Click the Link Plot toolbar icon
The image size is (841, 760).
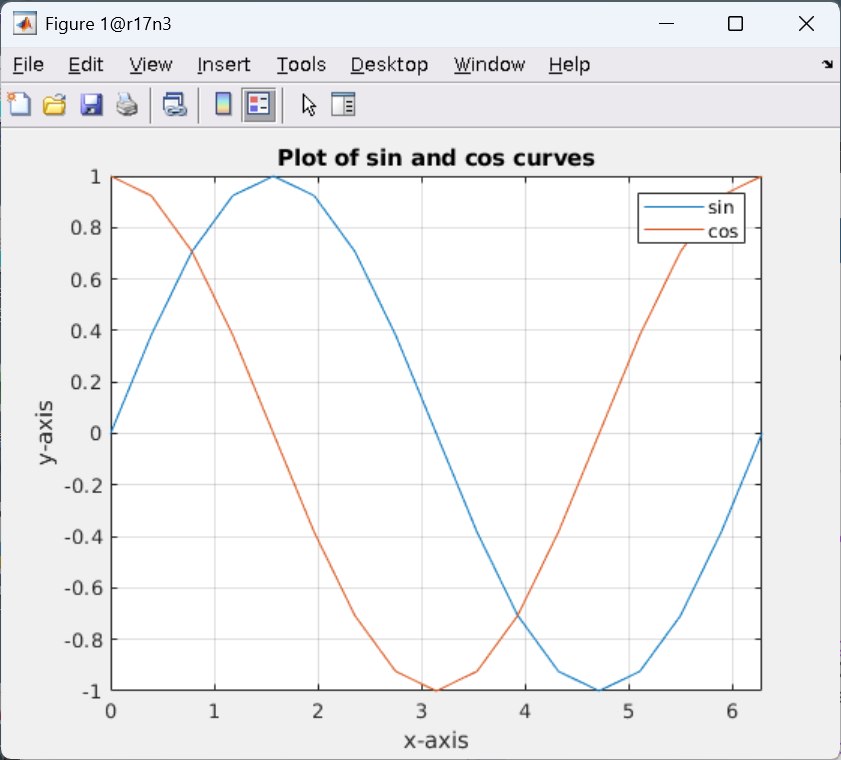coord(175,104)
